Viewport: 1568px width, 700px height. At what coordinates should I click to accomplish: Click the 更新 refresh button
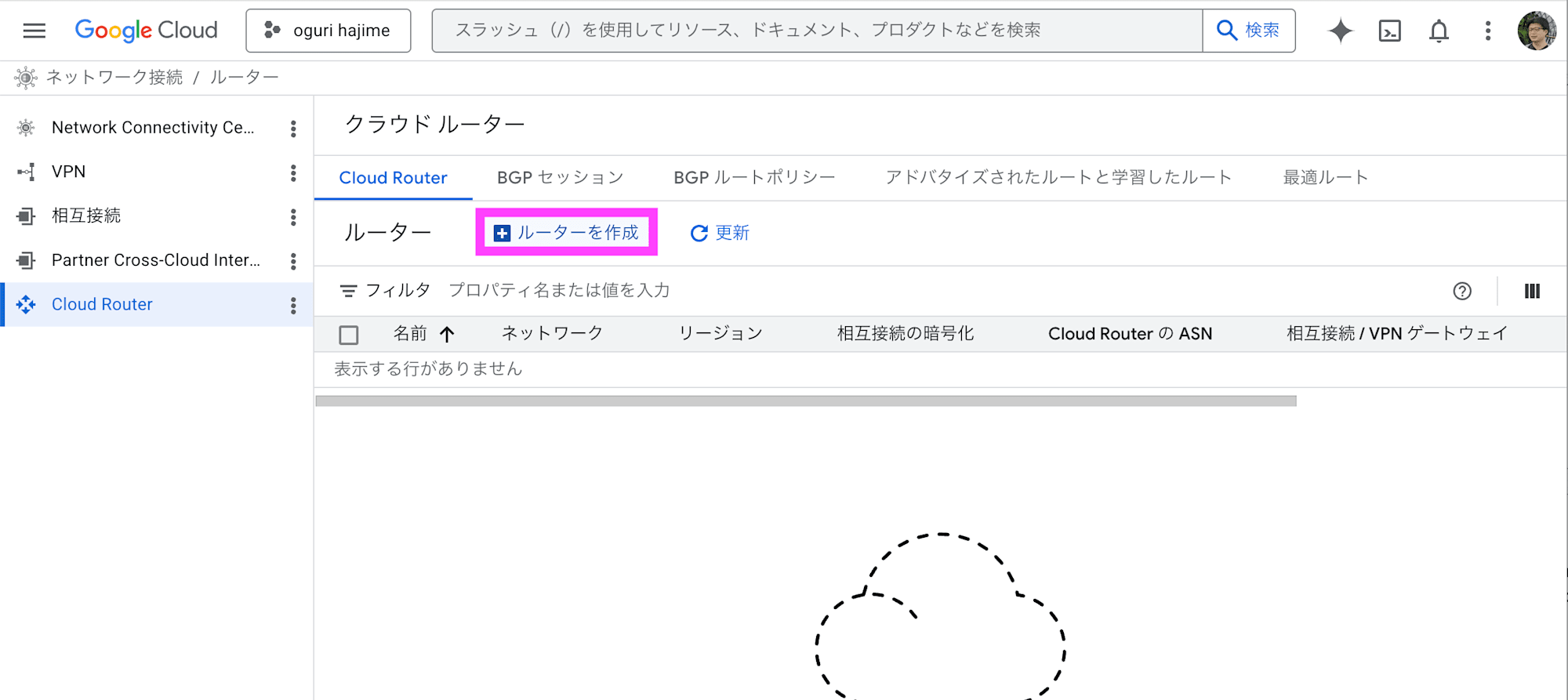(x=720, y=233)
